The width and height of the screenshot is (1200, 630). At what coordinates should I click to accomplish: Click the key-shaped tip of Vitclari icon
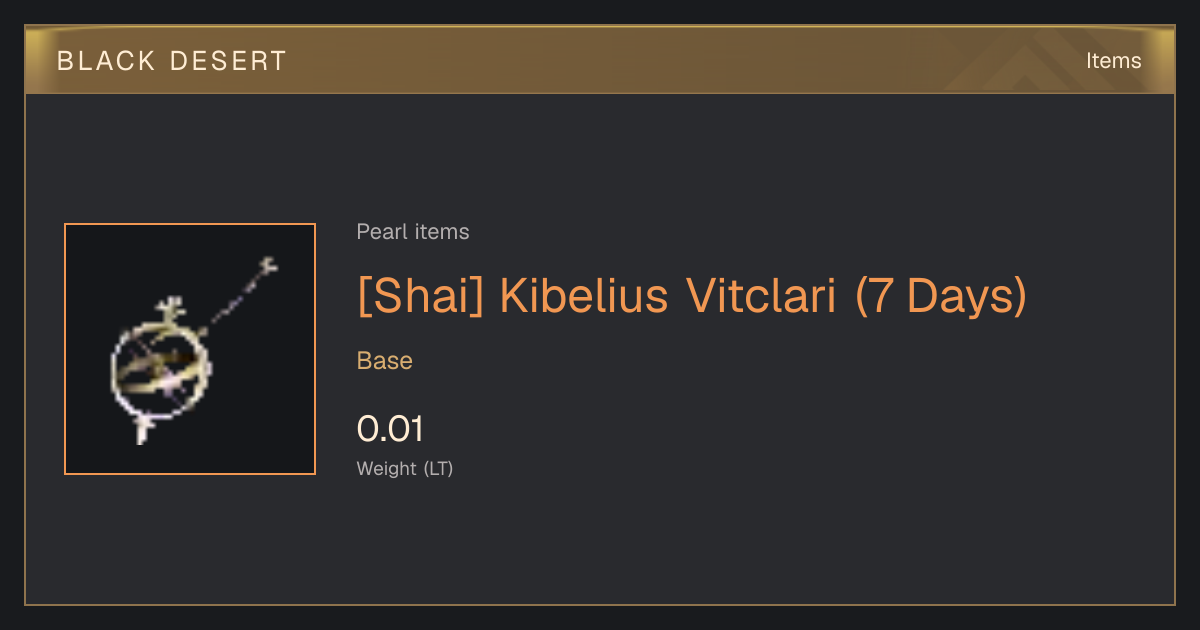click(266, 267)
